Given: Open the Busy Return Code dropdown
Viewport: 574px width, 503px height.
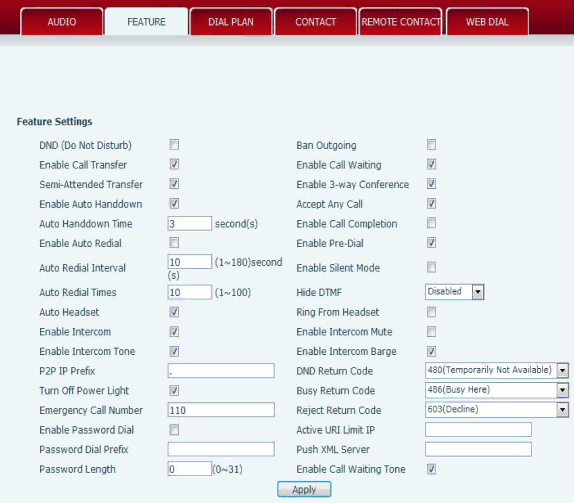Looking at the screenshot, I should 497,390.
